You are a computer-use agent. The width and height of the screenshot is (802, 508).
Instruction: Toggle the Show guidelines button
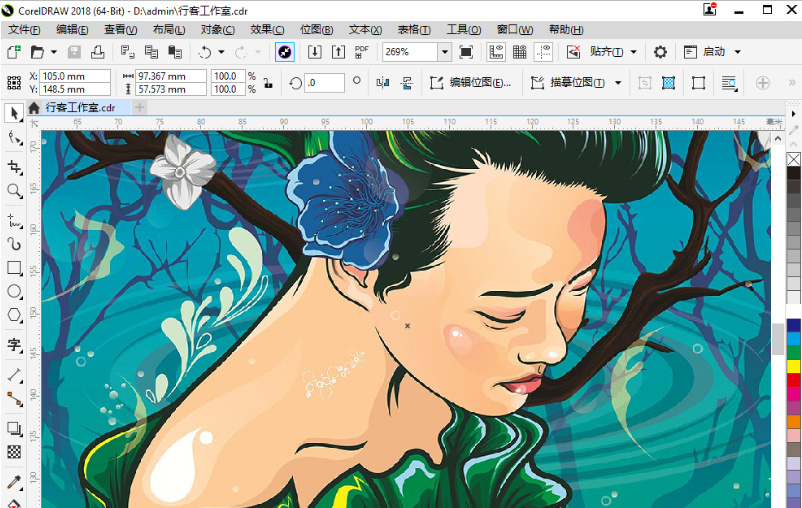543,52
